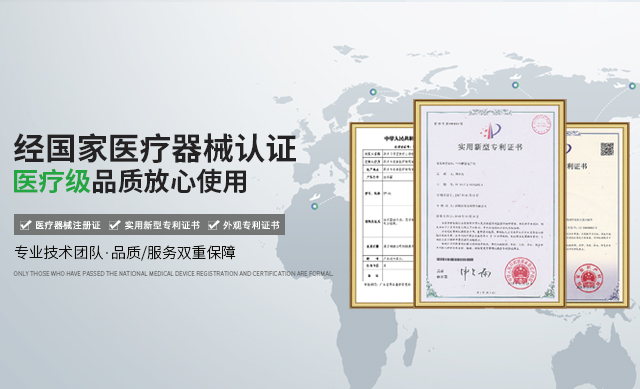Click the QR code on the right certificate
The width and height of the screenshot is (640, 389).
(x=607, y=149)
